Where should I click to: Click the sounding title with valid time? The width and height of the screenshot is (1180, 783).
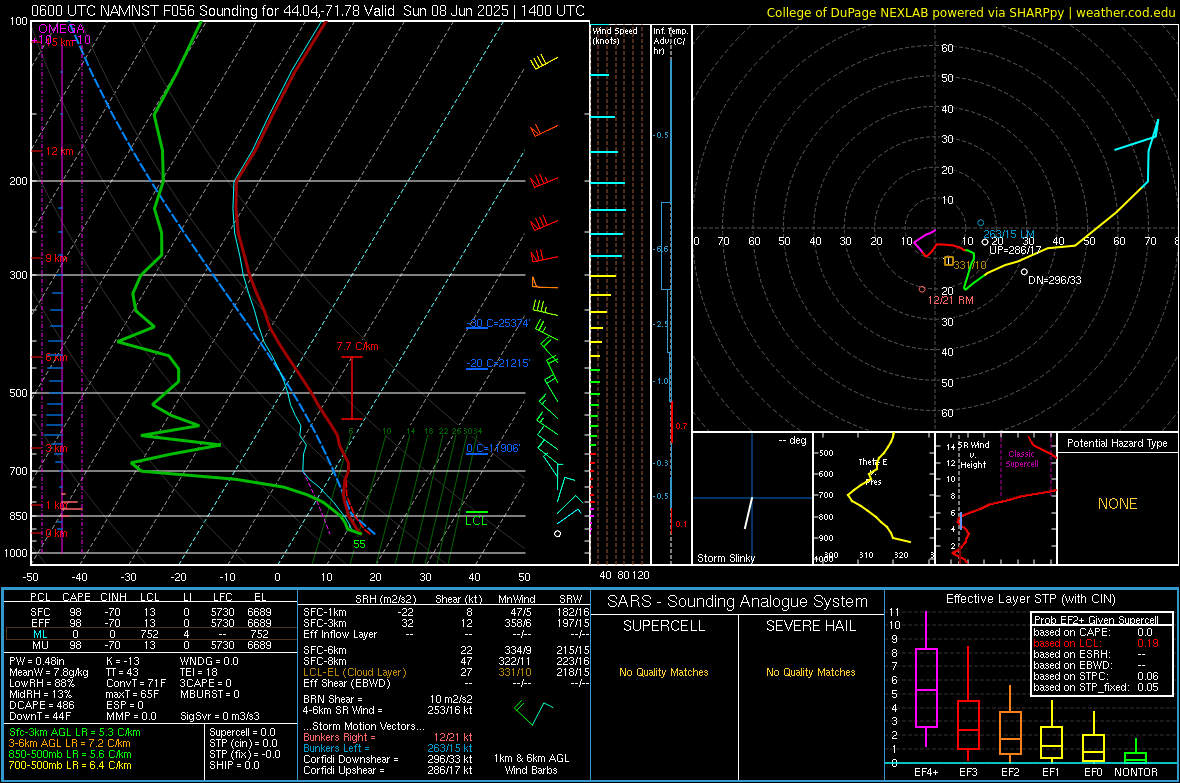[308, 11]
